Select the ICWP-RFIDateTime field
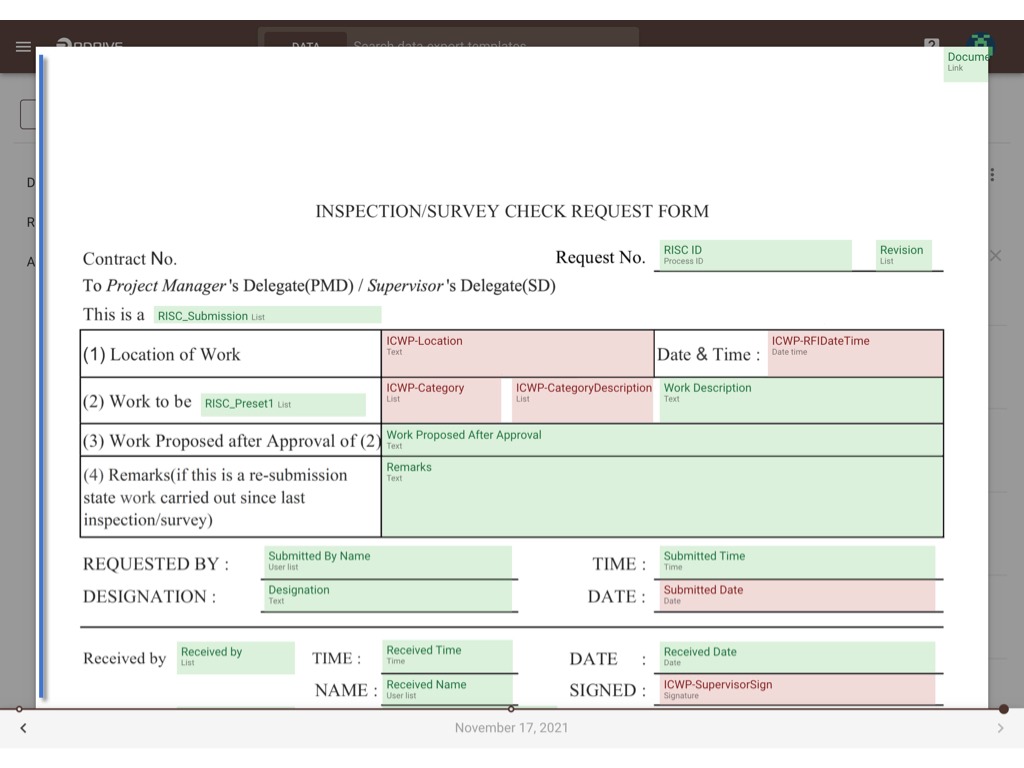The width and height of the screenshot is (1024, 768). (x=855, y=353)
